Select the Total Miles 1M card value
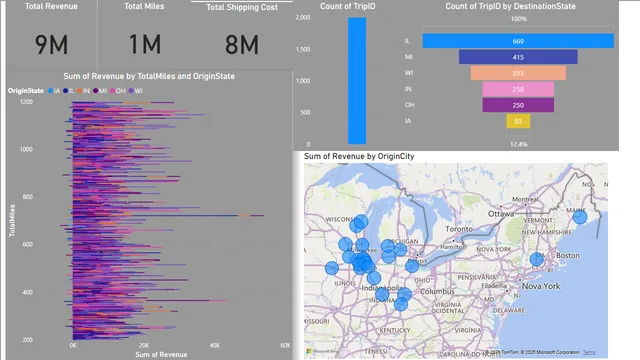Screen dimensions: 640x360 144,44
